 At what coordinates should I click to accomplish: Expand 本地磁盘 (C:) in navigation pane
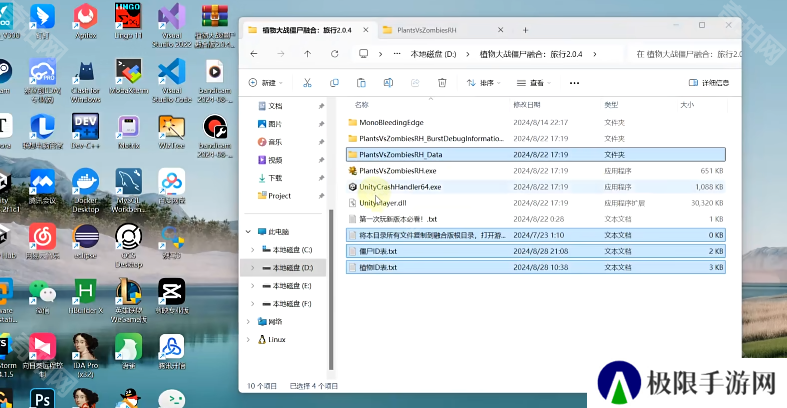[x=252, y=250]
